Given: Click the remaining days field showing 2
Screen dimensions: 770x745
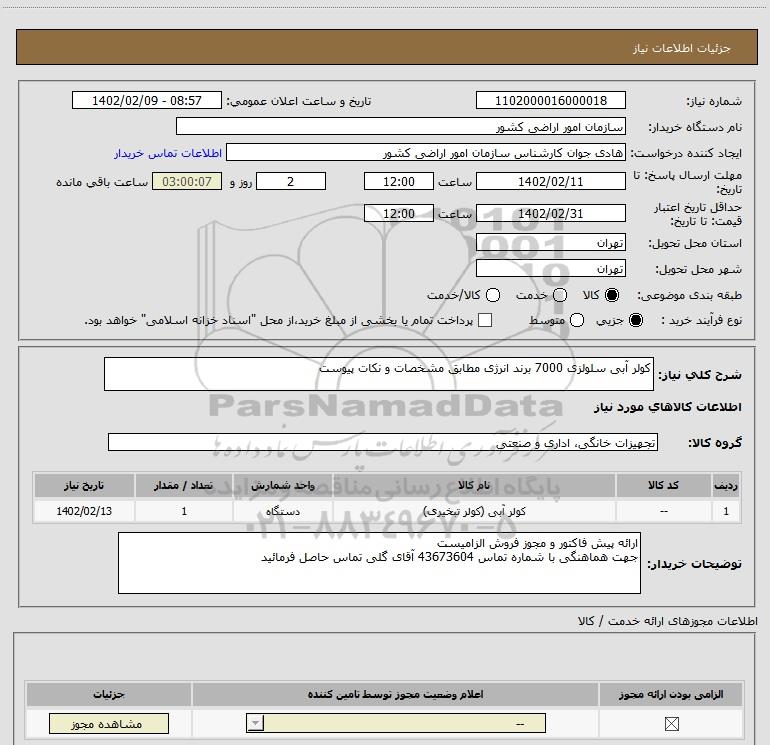Looking at the screenshot, I should pos(291,181).
